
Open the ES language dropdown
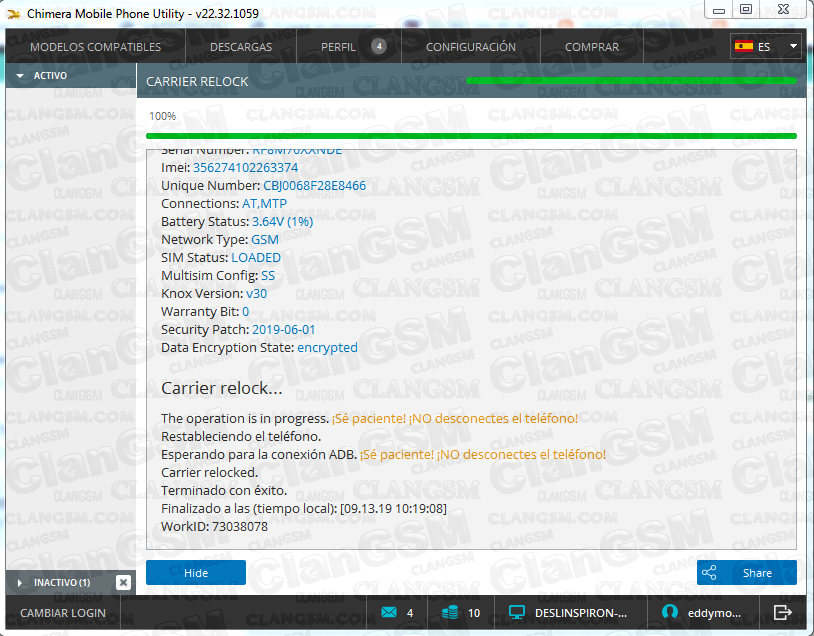tap(766, 47)
